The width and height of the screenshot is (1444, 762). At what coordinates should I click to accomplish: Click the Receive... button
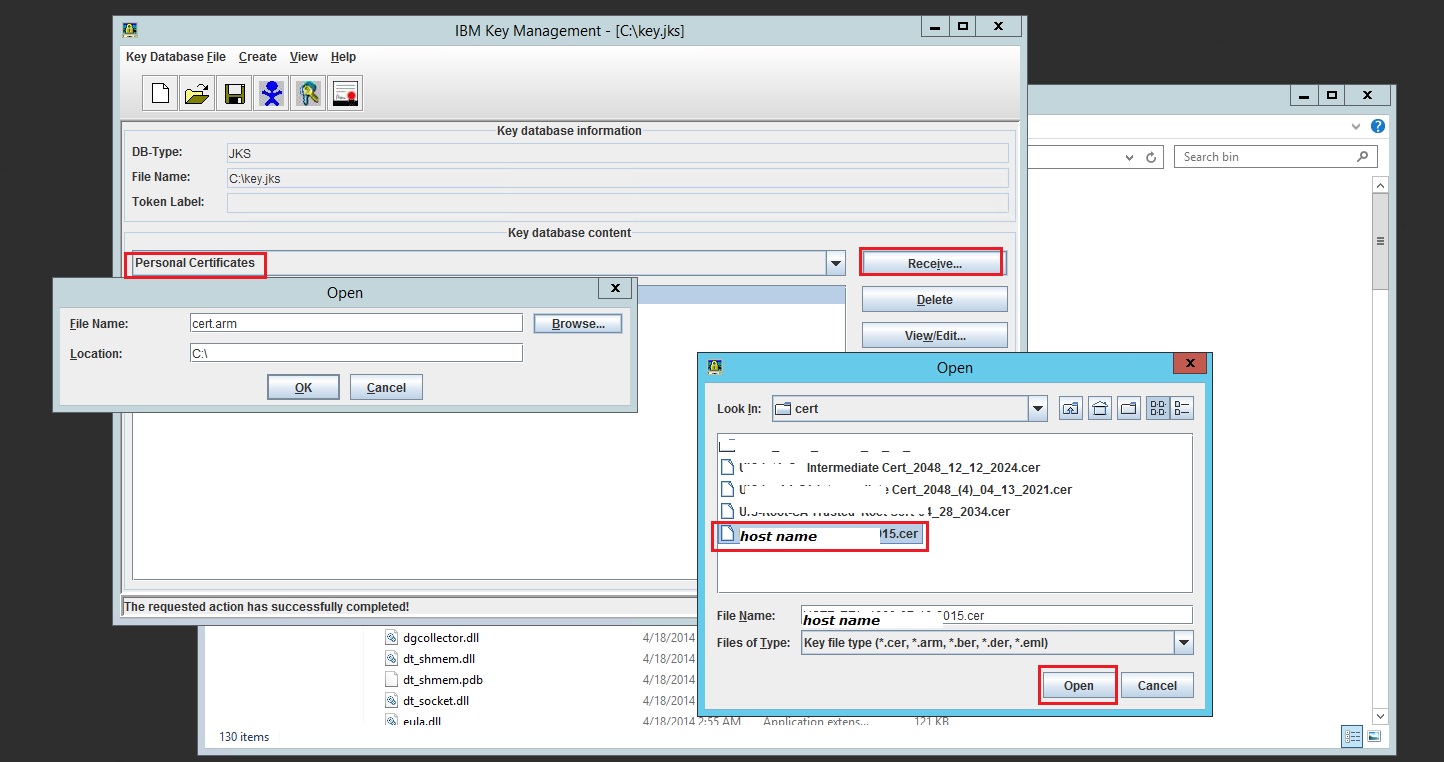click(935, 264)
